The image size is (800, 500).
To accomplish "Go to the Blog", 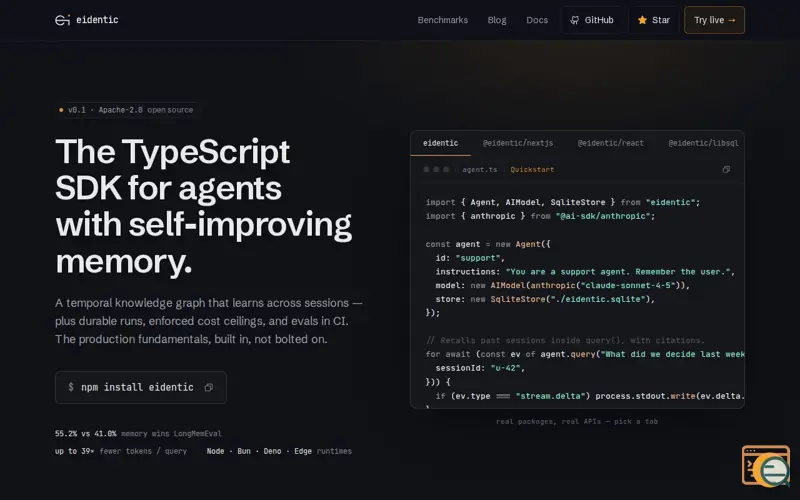I will pos(496,20).
